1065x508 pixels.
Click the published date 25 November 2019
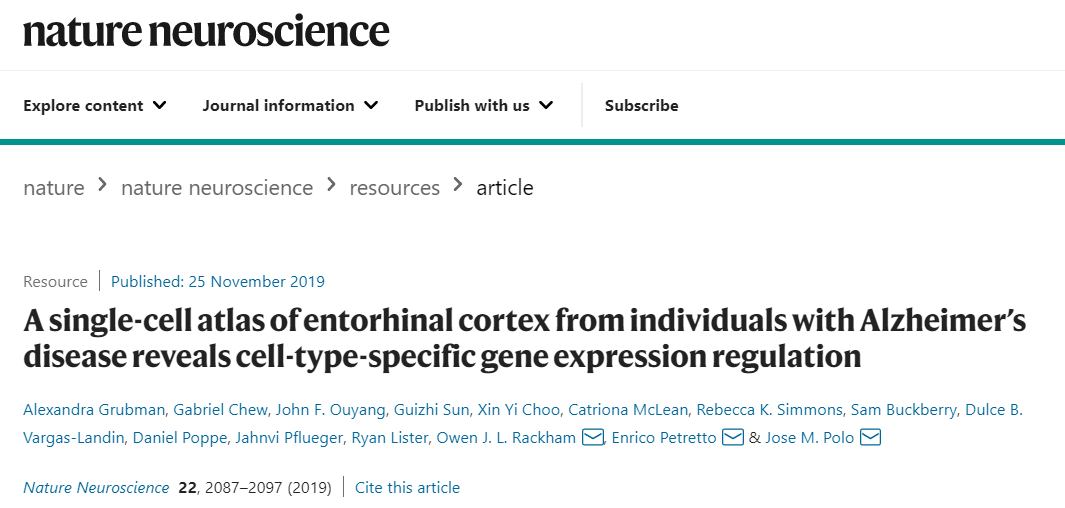tap(218, 282)
